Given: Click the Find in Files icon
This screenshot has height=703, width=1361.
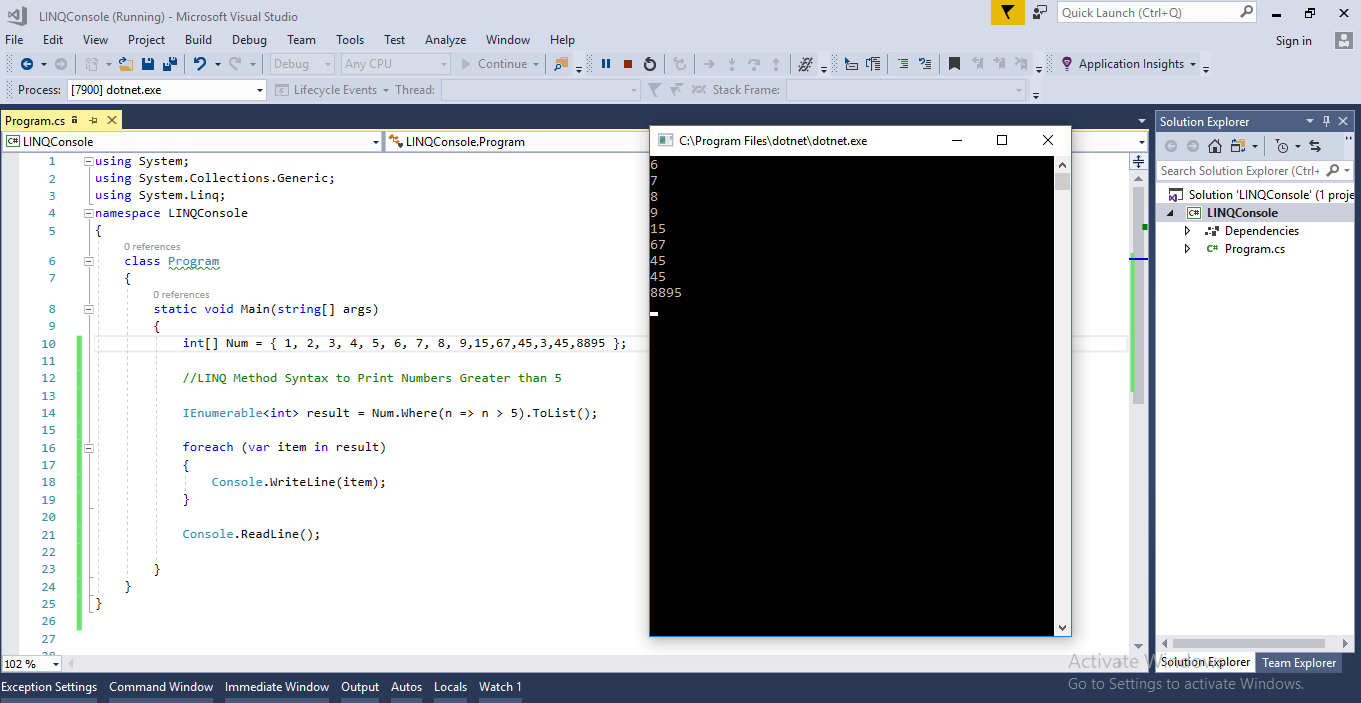Looking at the screenshot, I should click(561, 64).
